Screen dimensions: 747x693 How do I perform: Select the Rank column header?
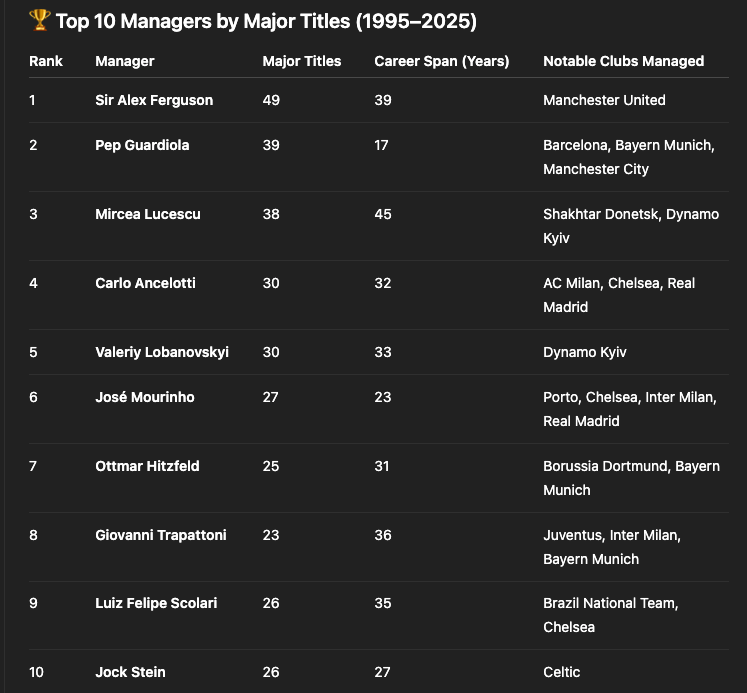(46, 61)
